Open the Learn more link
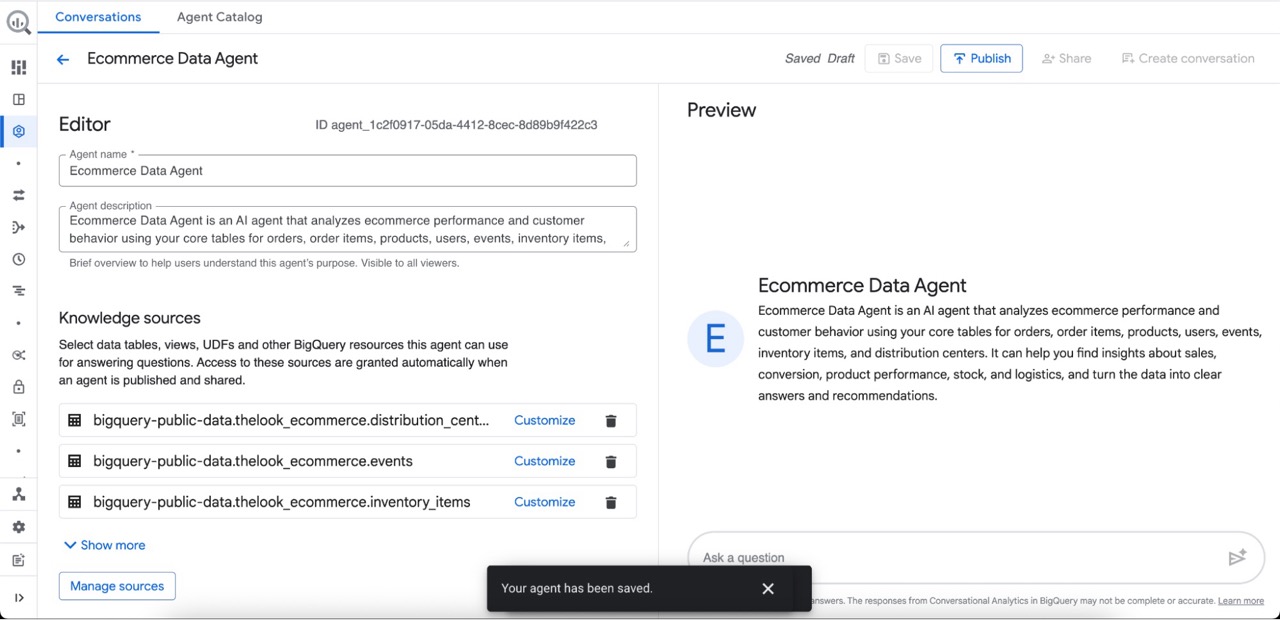The height and width of the screenshot is (620, 1280). pyautogui.click(x=1240, y=601)
